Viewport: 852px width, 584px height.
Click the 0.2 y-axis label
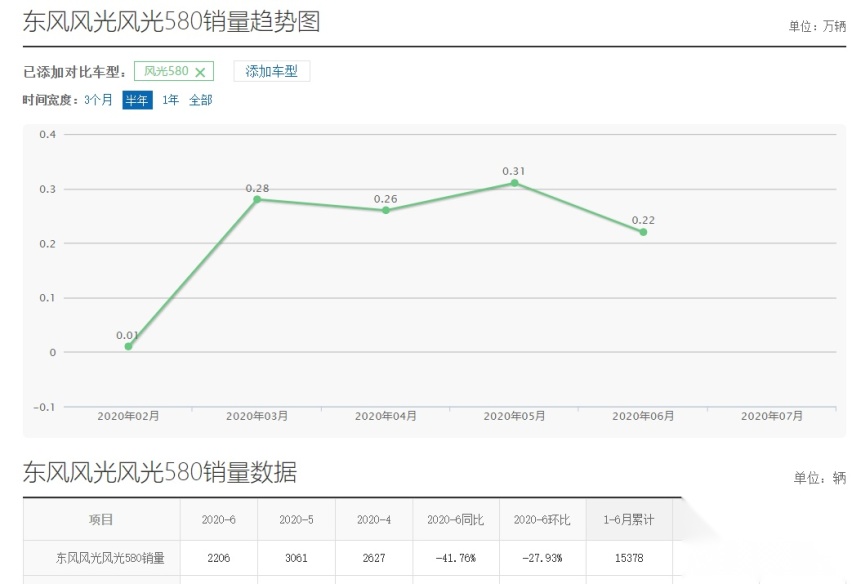[48, 244]
